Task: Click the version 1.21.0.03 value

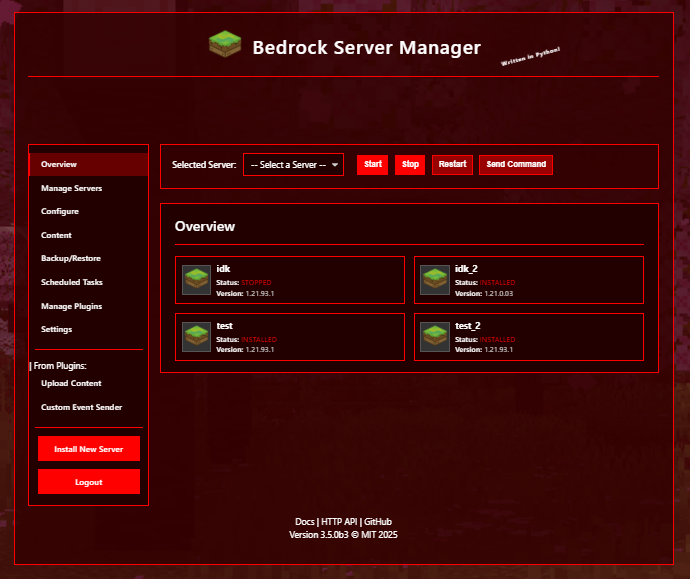Action: pos(499,293)
